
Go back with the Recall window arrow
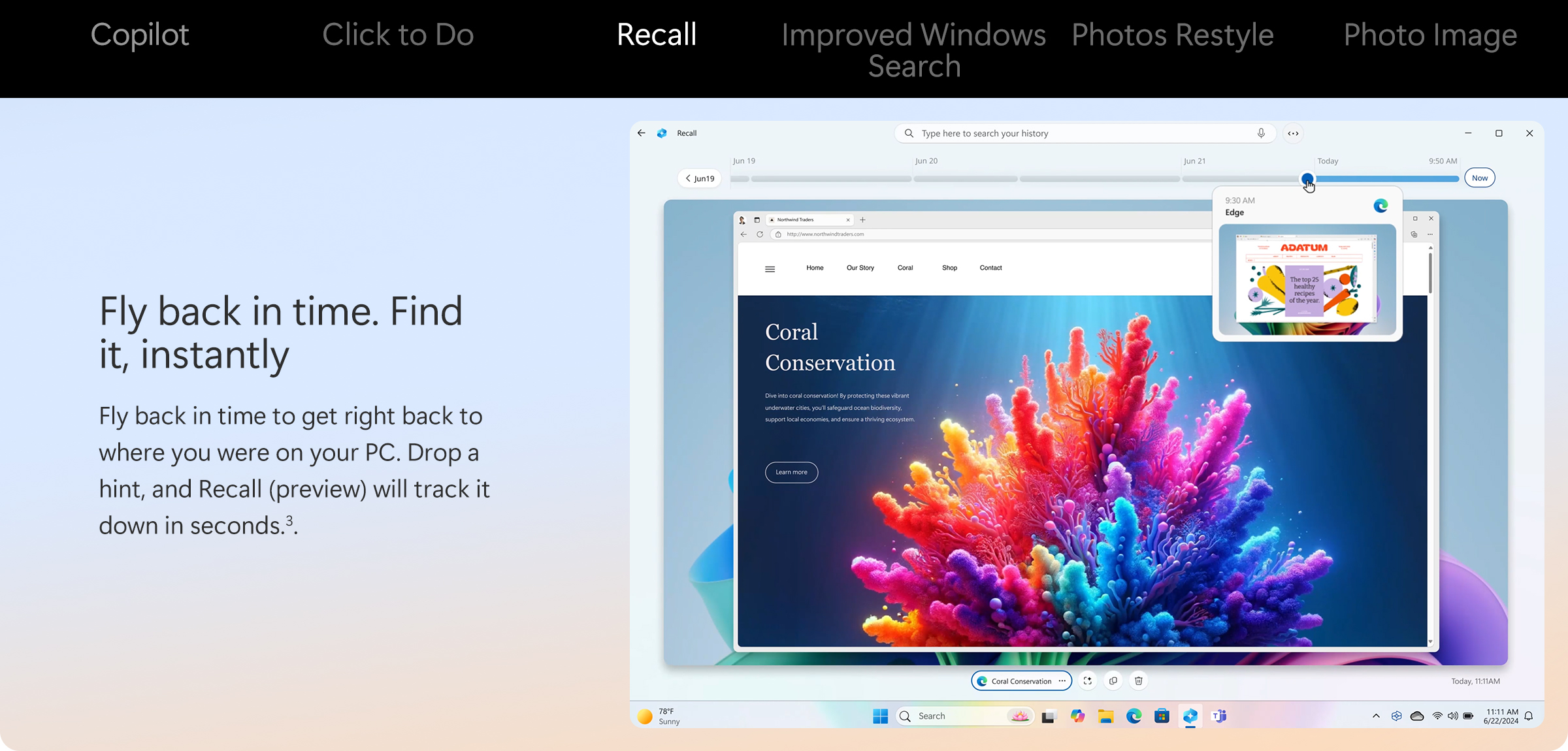(642, 133)
